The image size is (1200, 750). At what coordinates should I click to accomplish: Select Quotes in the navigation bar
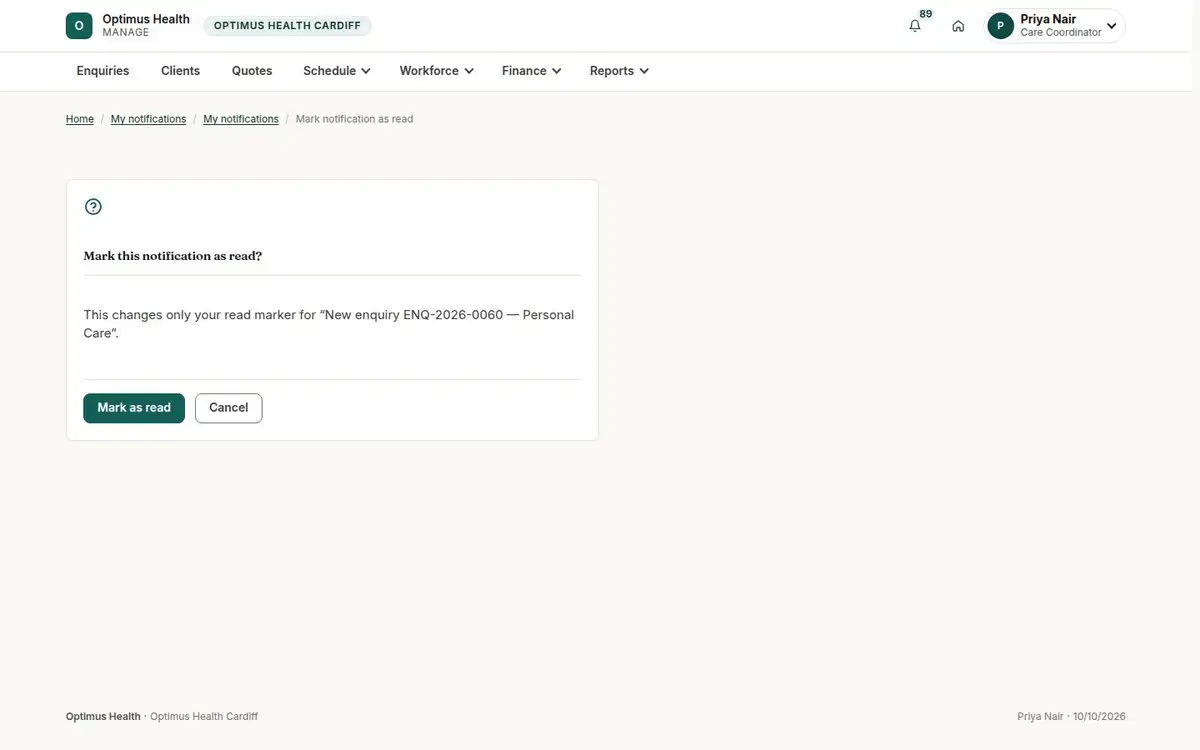coord(252,71)
